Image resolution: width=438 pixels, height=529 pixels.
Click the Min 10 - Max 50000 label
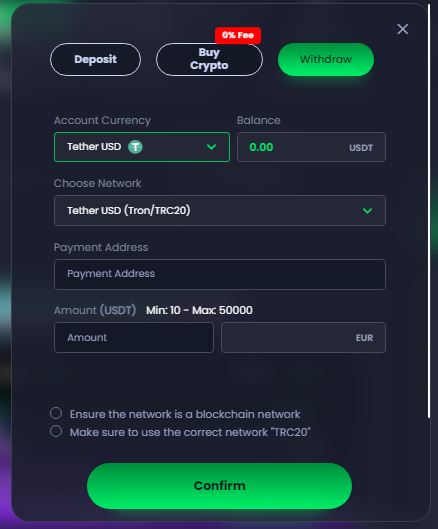[199, 310]
